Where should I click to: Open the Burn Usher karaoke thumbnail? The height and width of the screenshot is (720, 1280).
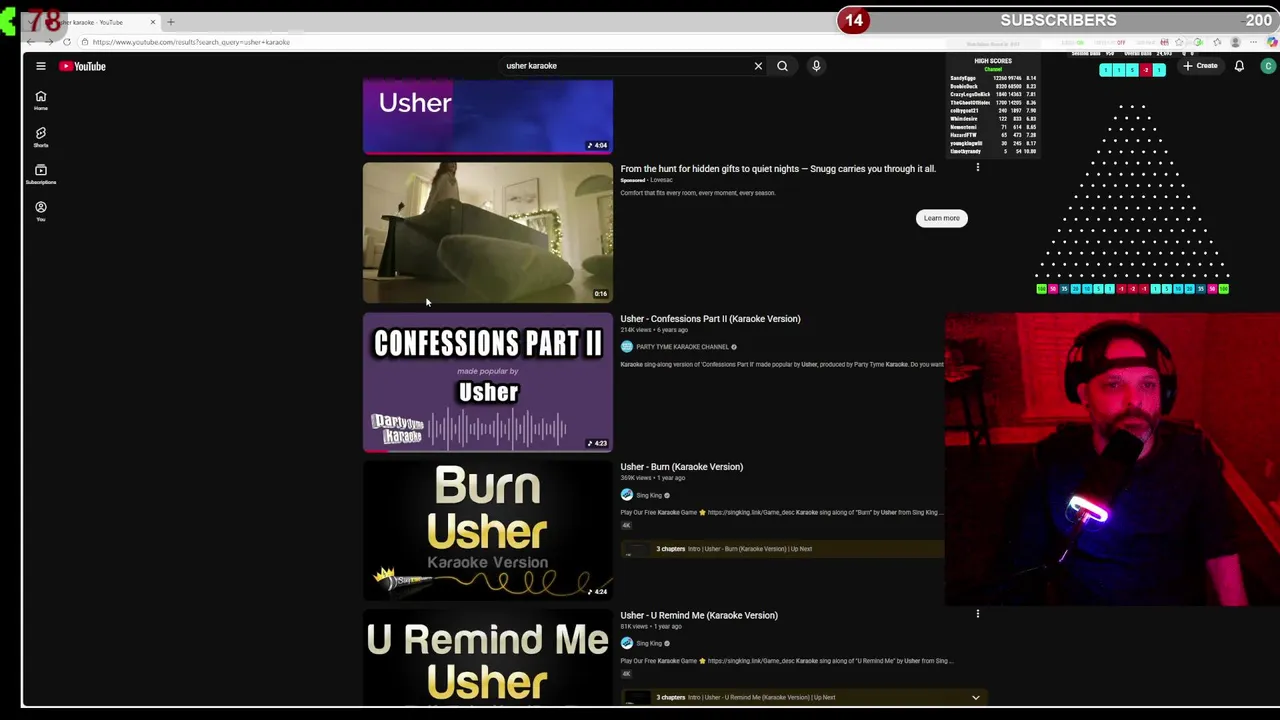click(x=488, y=531)
